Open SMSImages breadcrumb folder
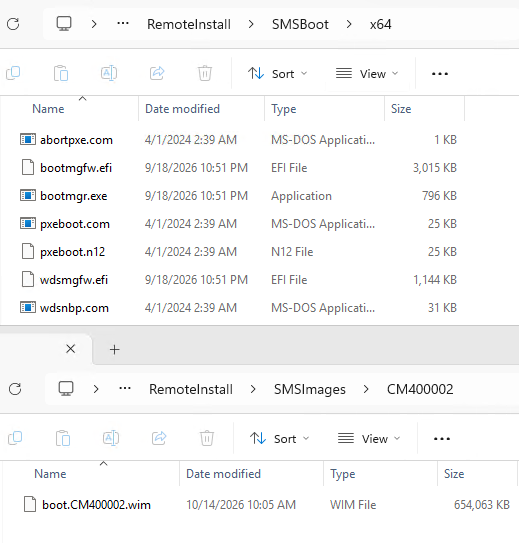 310,389
